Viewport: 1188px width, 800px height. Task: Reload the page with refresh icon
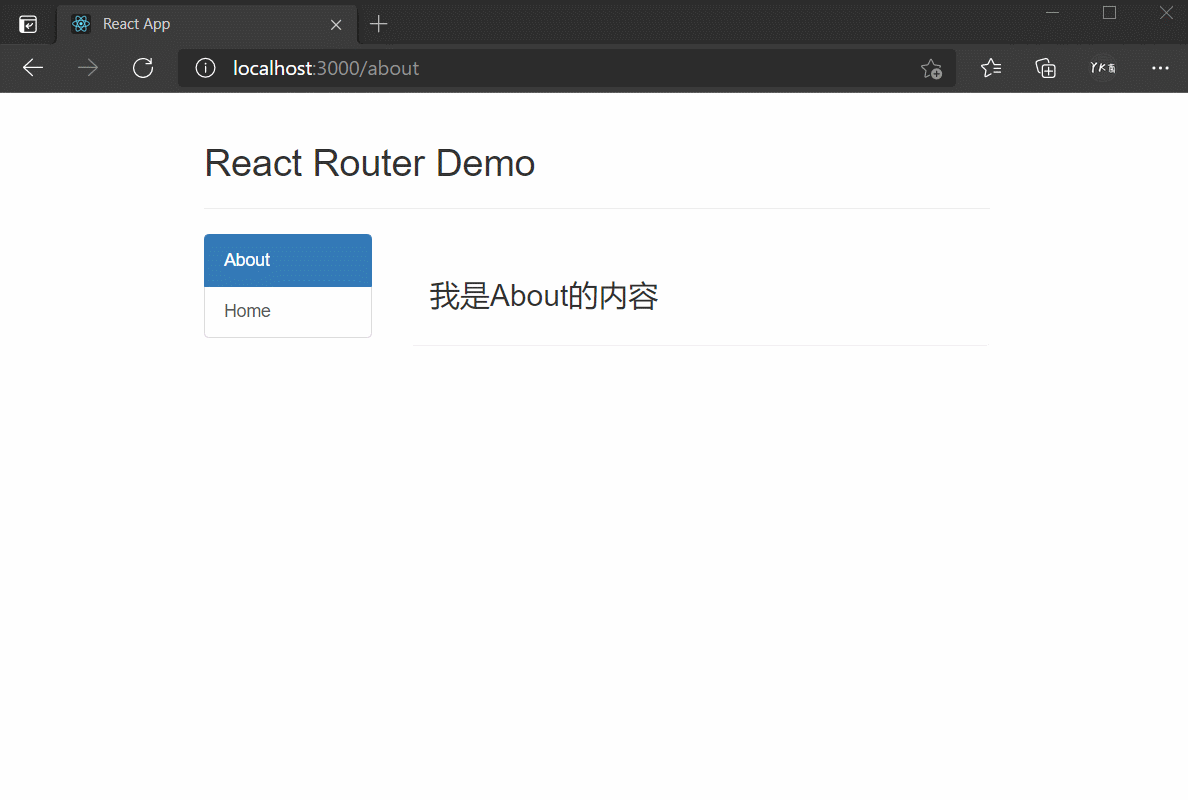coord(143,68)
